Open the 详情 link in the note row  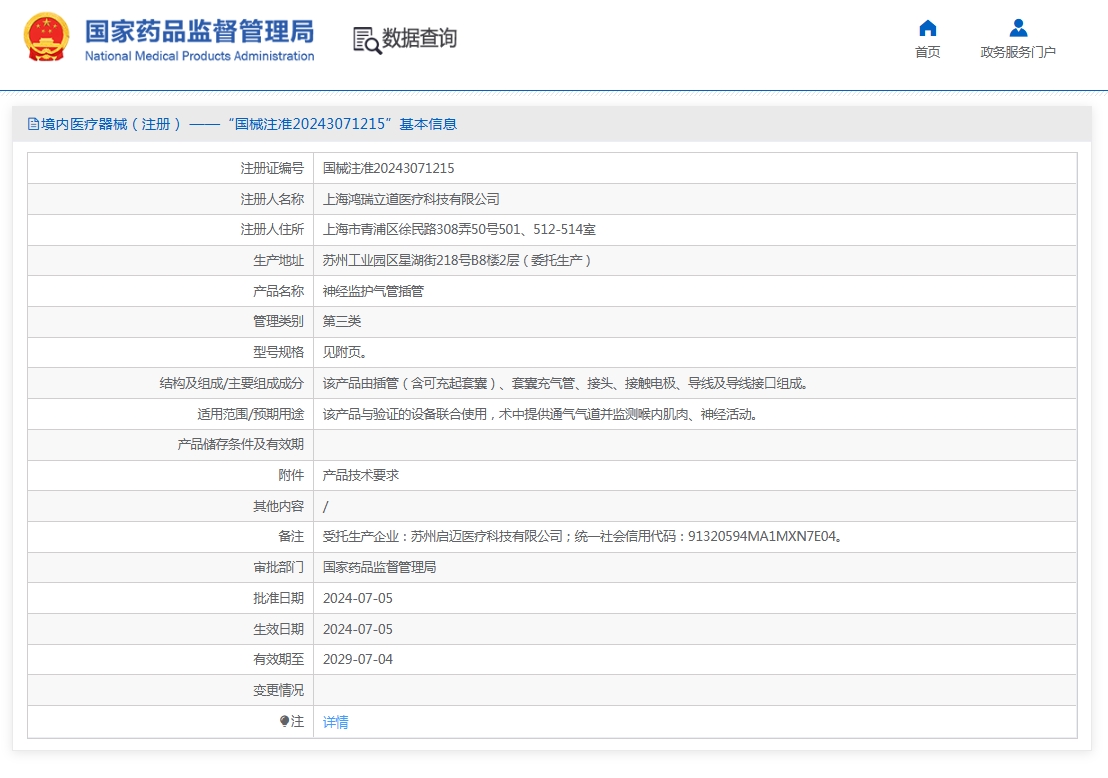tap(336, 722)
